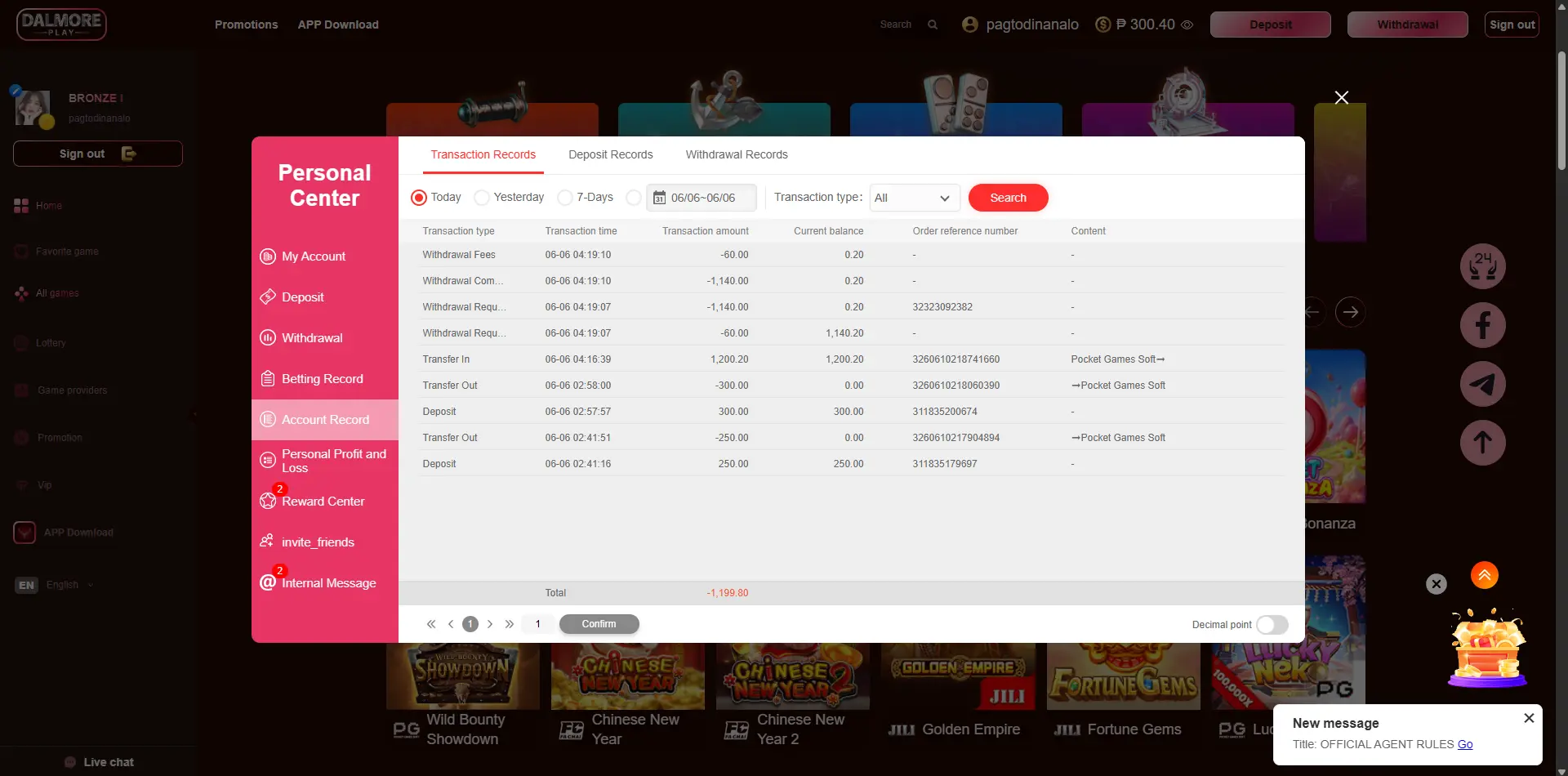
Task: Open Internal Message menu item
Action: point(325,583)
